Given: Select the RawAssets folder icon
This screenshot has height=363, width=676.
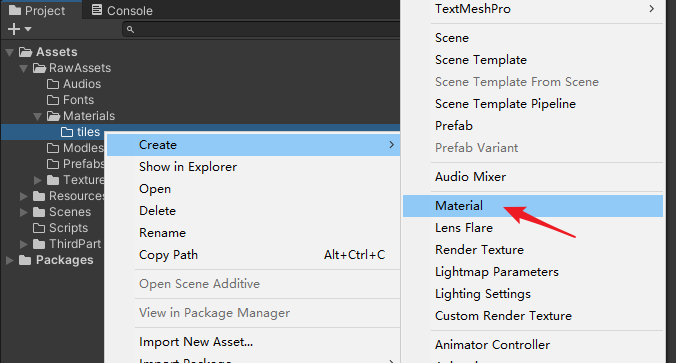Looking at the screenshot, I should tap(39, 68).
